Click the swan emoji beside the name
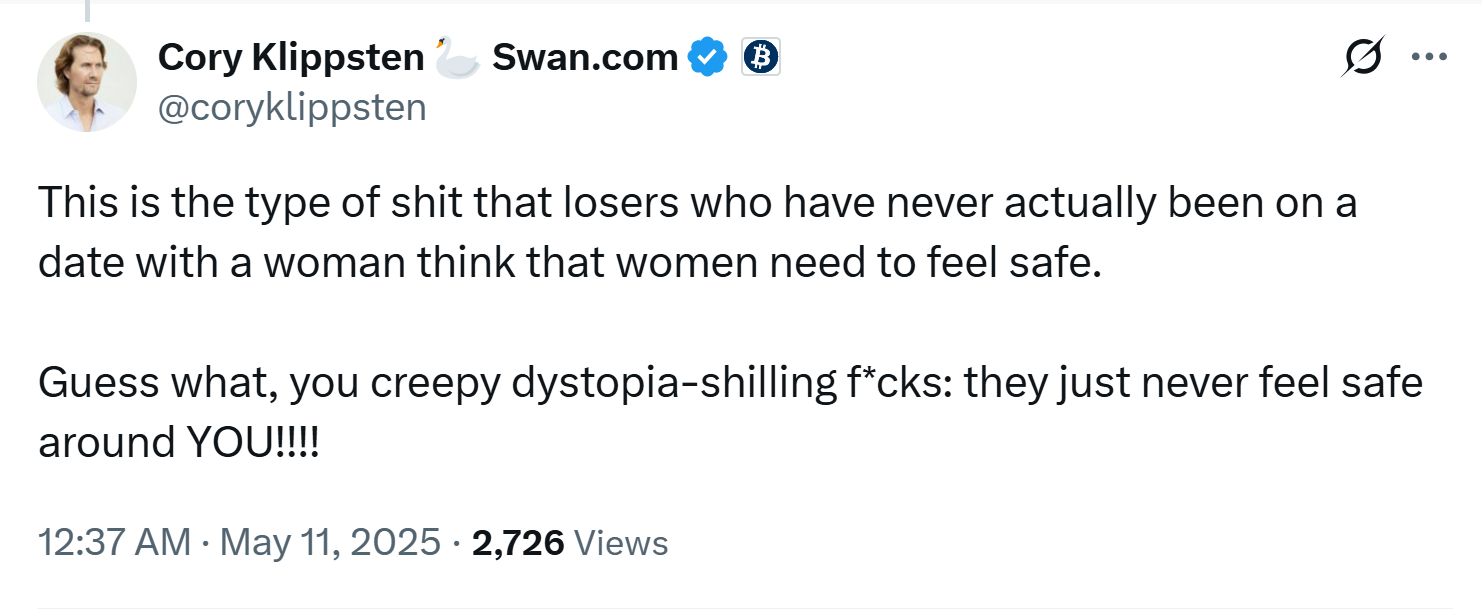Image resolution: width=1482 pixels, height=609 pixels. point(456,57)
